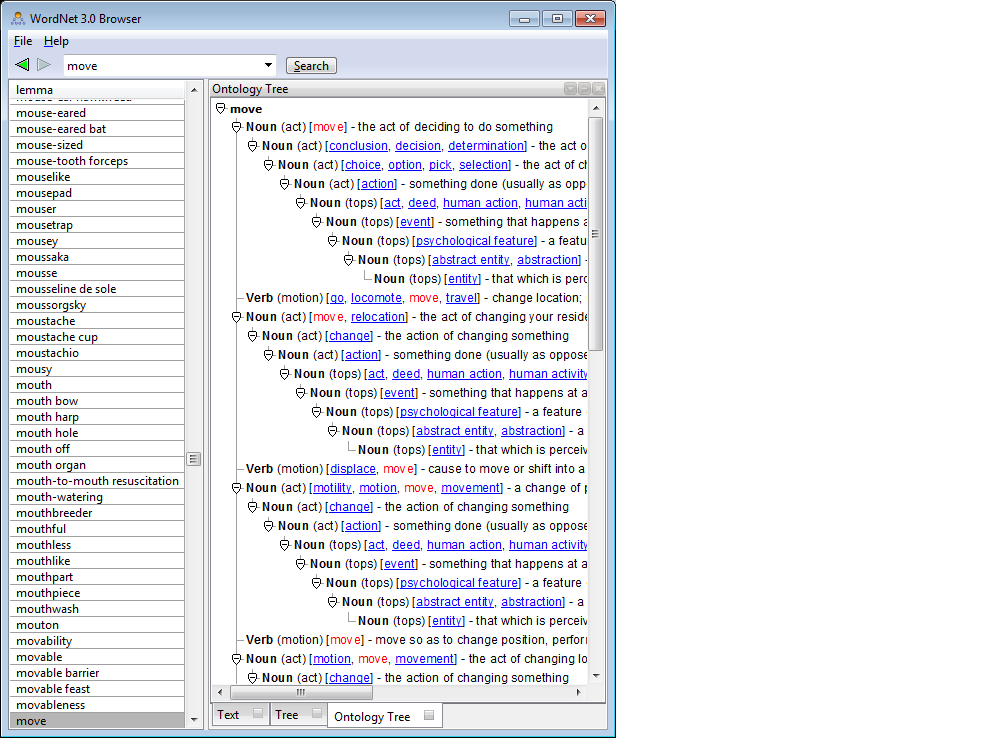Viewport: 1008px width, 738px height.
Task: Click the 'motility' link
Action: tap(332, 488)
